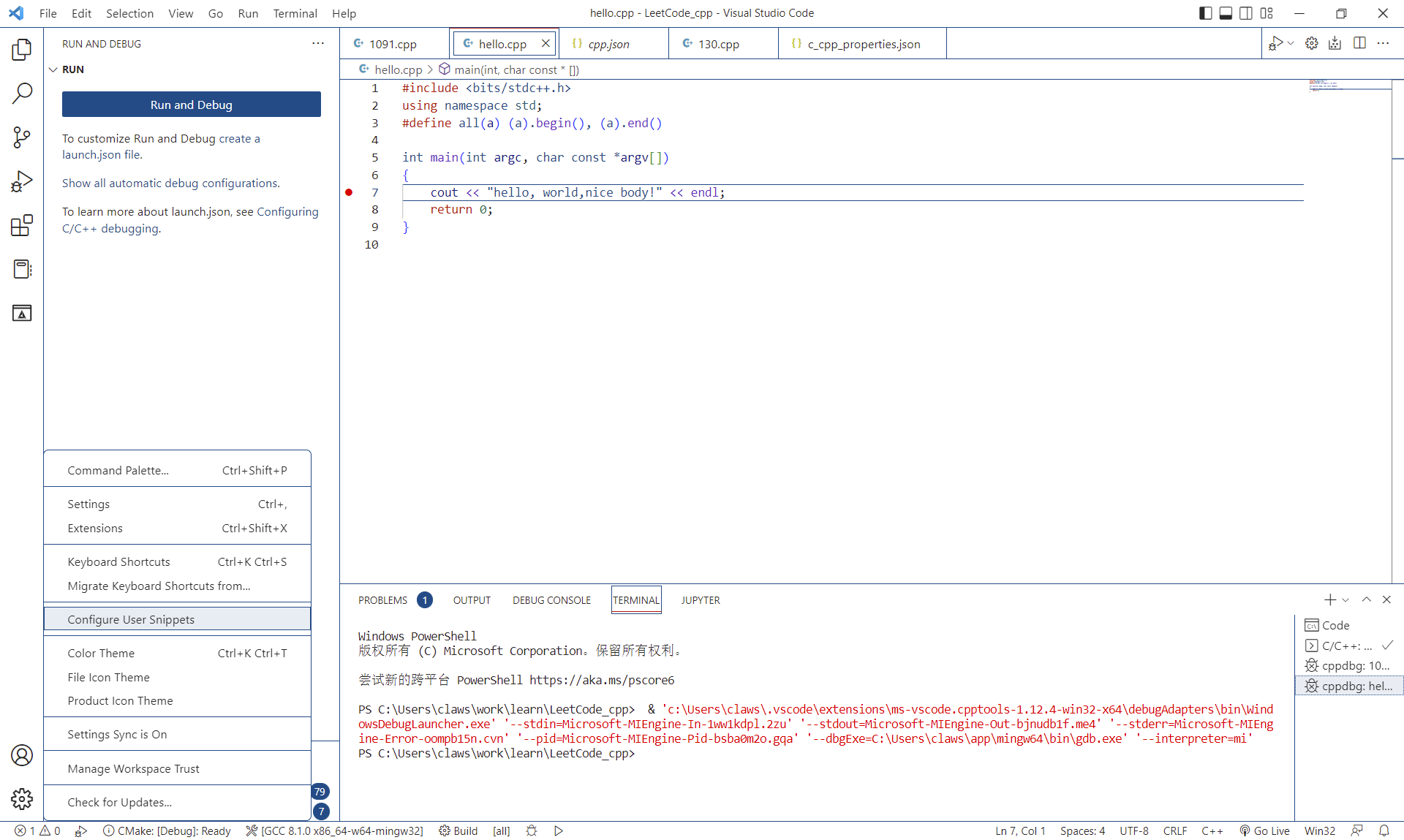This screenshot has width=1404, height=840.
Task: Open the Terminal menu
Action: [295, 13]
